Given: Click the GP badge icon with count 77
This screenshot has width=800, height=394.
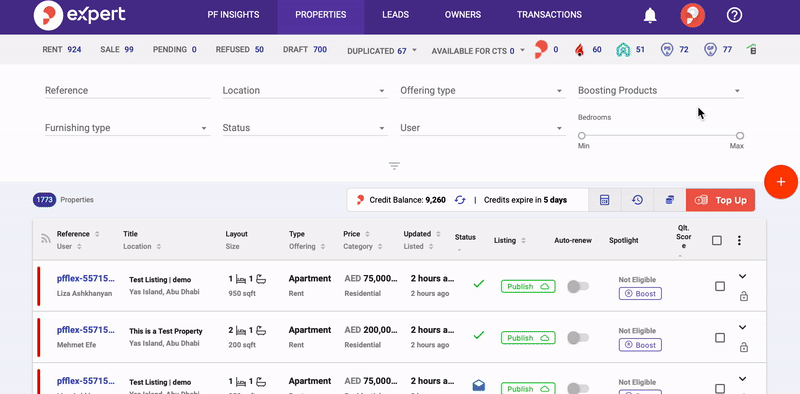Looking at the screenshot, I should [x=710, y=50].
